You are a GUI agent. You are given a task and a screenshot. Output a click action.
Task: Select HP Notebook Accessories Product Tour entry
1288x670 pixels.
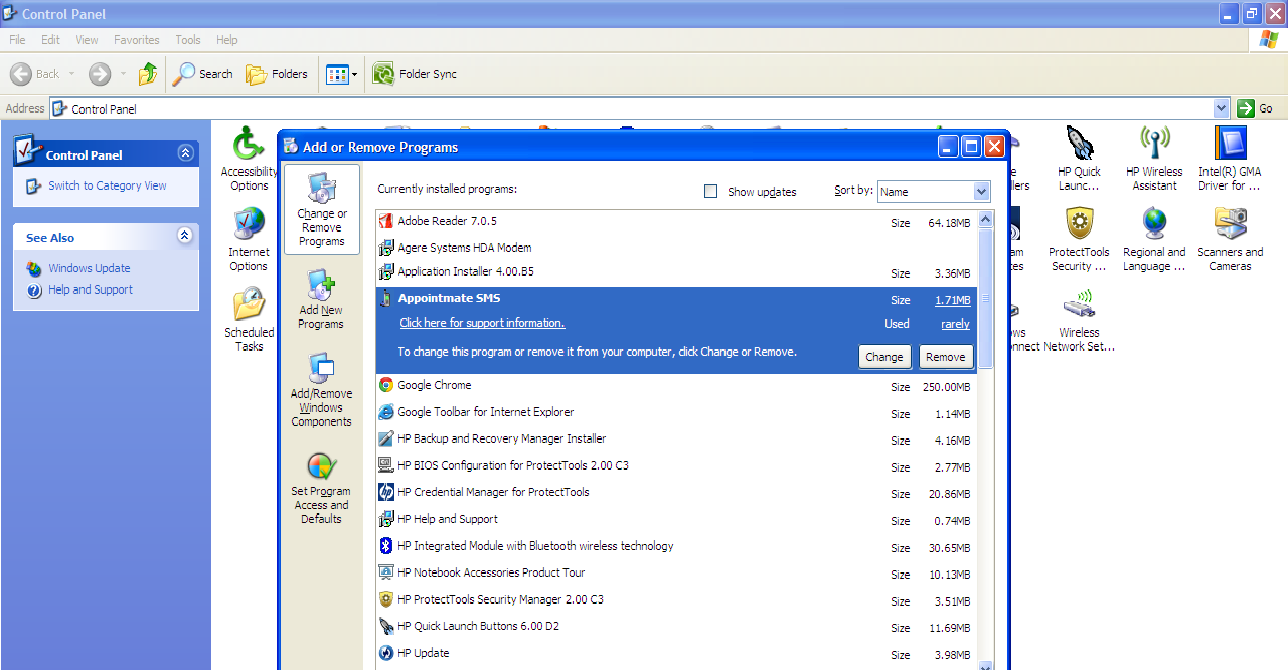[x=676, y=573]
